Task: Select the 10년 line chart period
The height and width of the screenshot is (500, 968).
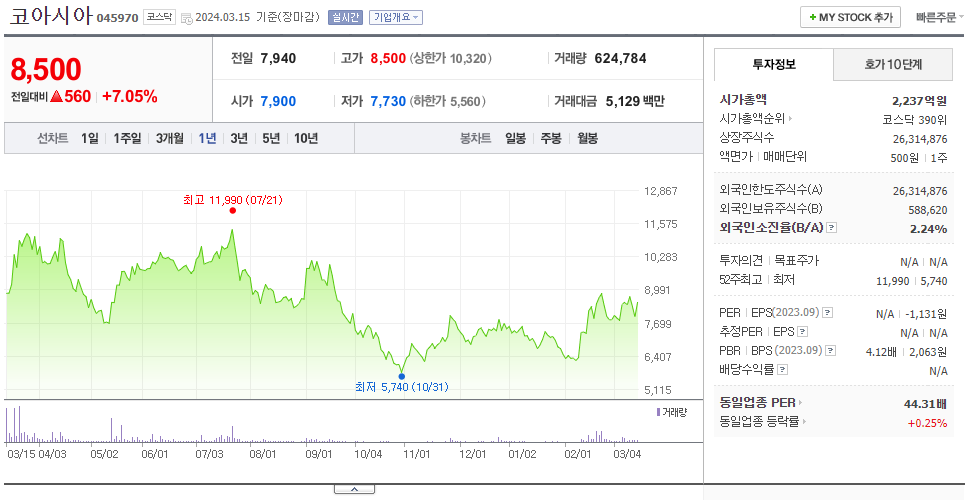Action: click(306, 138)
